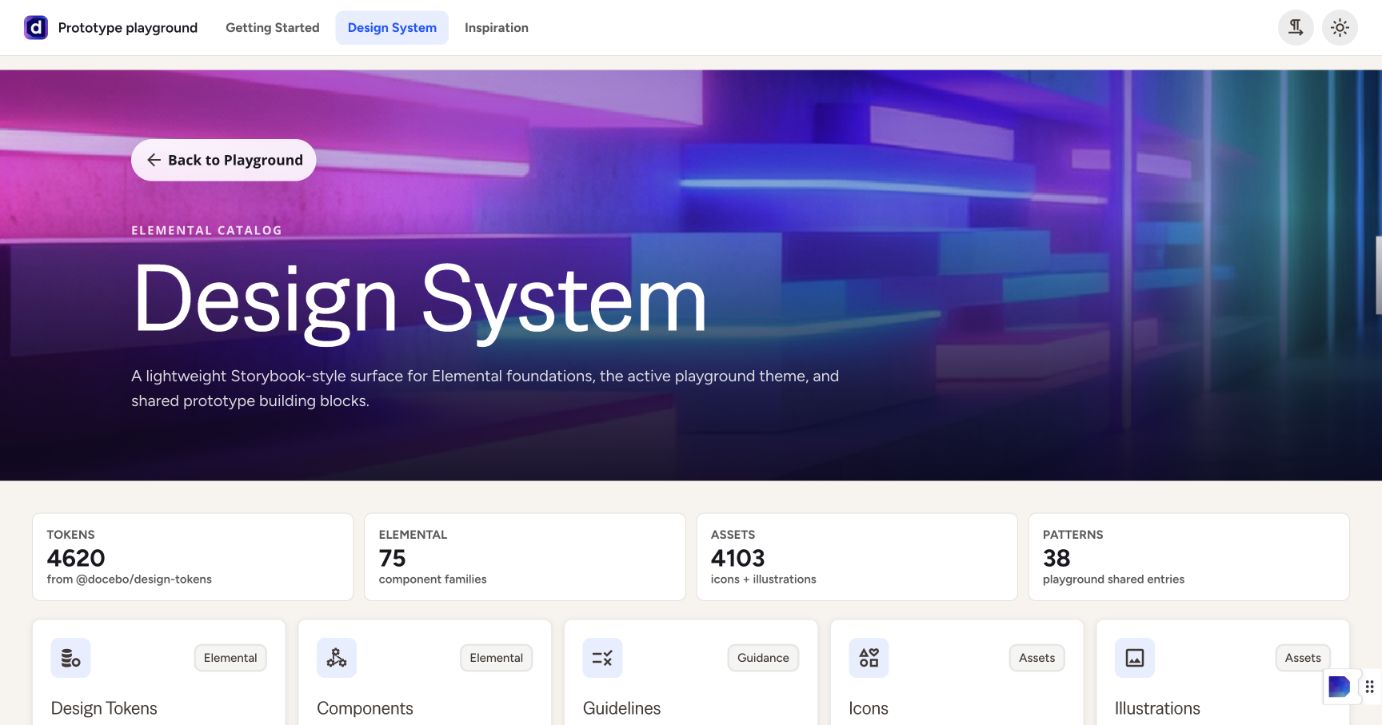
Task: Select the Design System tab
Action: tap(392, 28)
